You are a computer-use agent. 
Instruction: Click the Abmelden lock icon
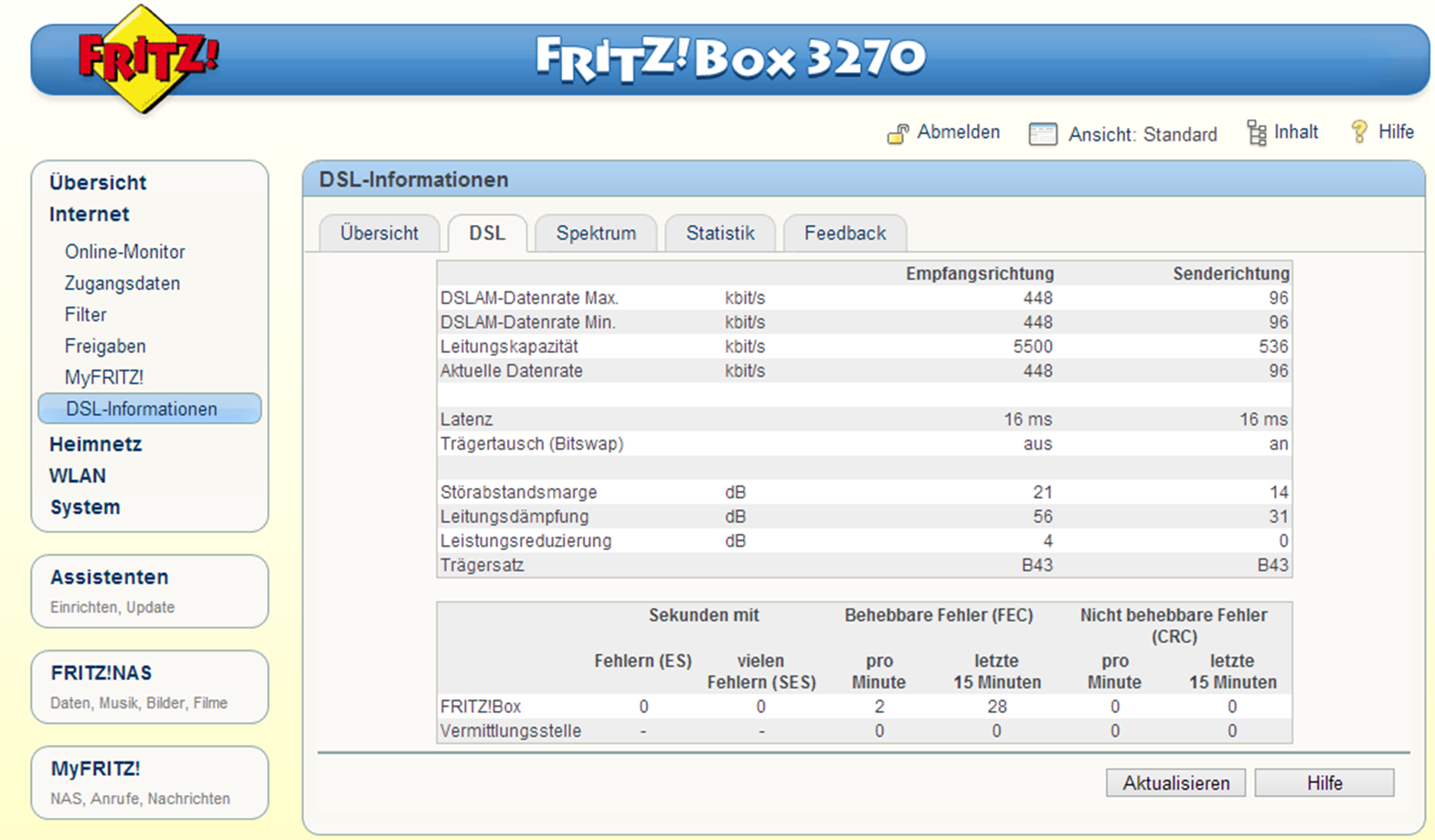pos(898,133)
